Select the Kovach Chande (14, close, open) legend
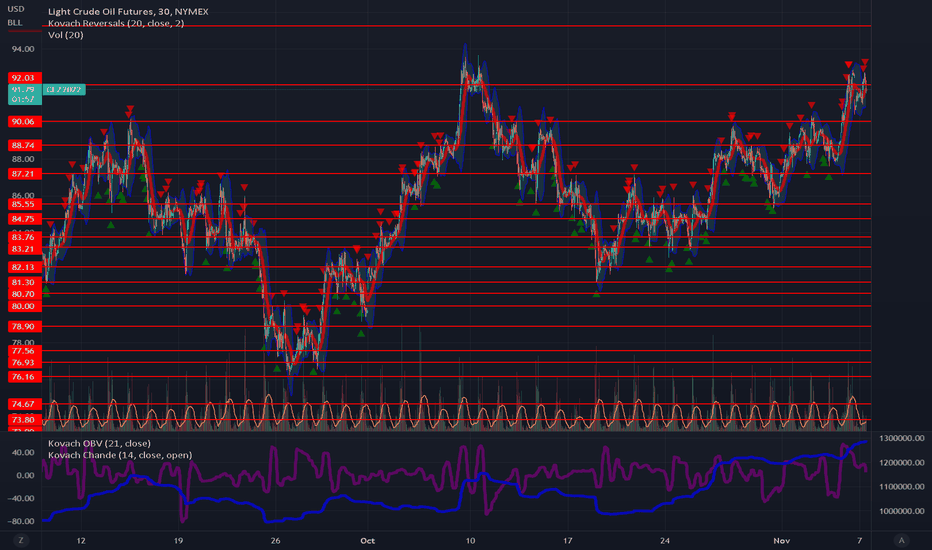 [120, 455]
